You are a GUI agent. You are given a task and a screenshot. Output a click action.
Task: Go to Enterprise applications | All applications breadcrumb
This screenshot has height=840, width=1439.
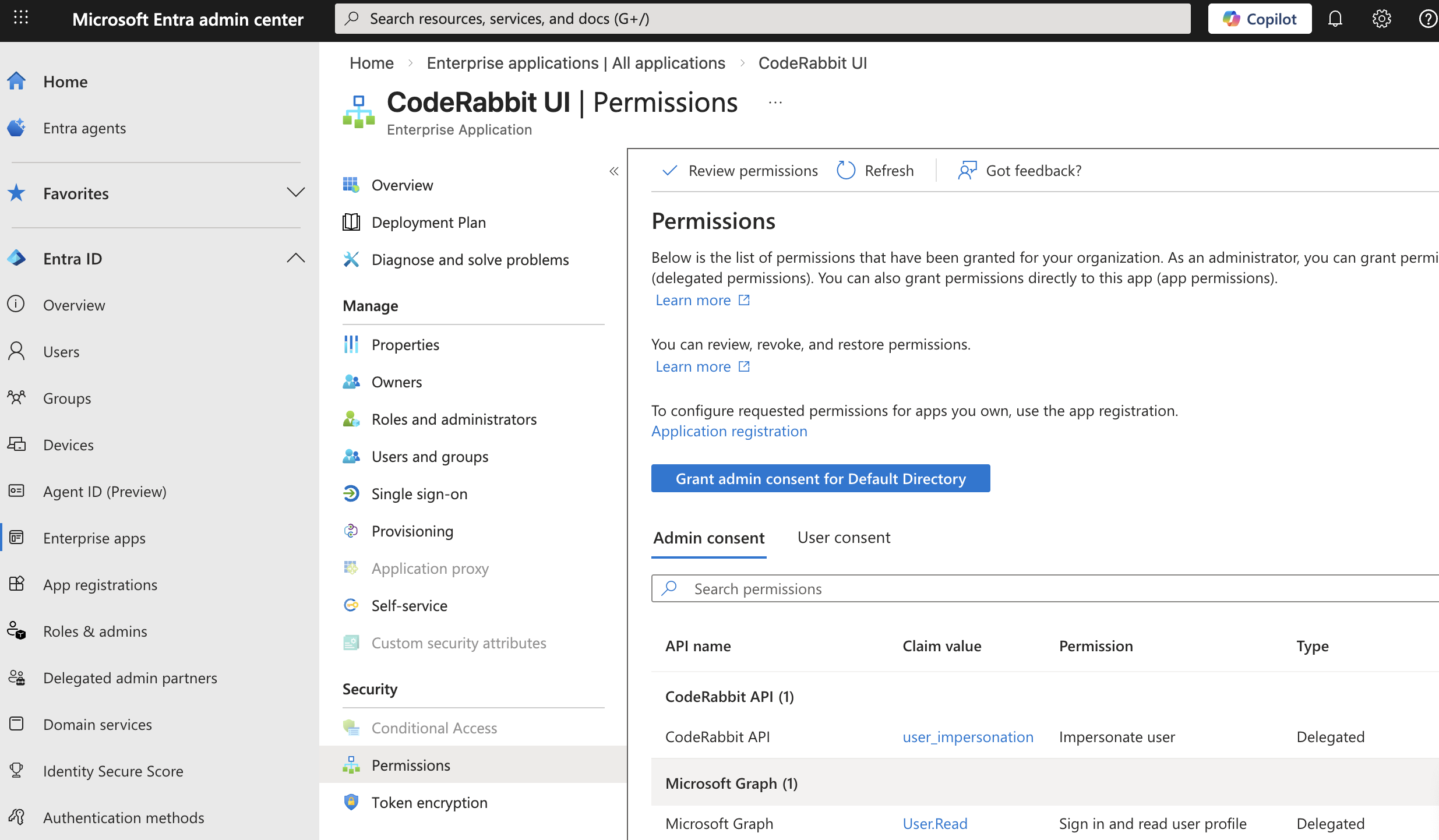[576, 63]
